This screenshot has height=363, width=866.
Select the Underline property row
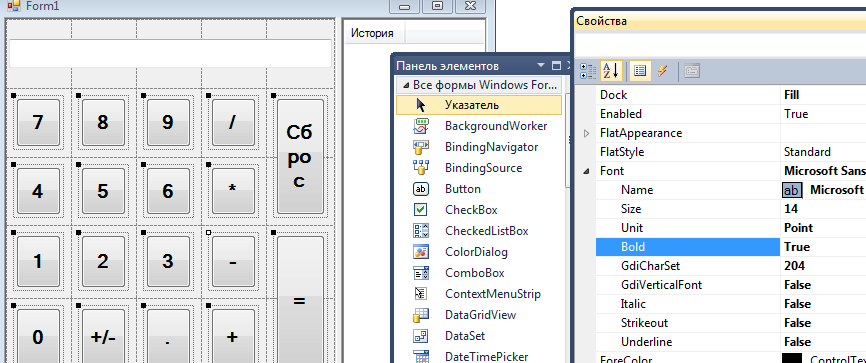pos(731,342)
